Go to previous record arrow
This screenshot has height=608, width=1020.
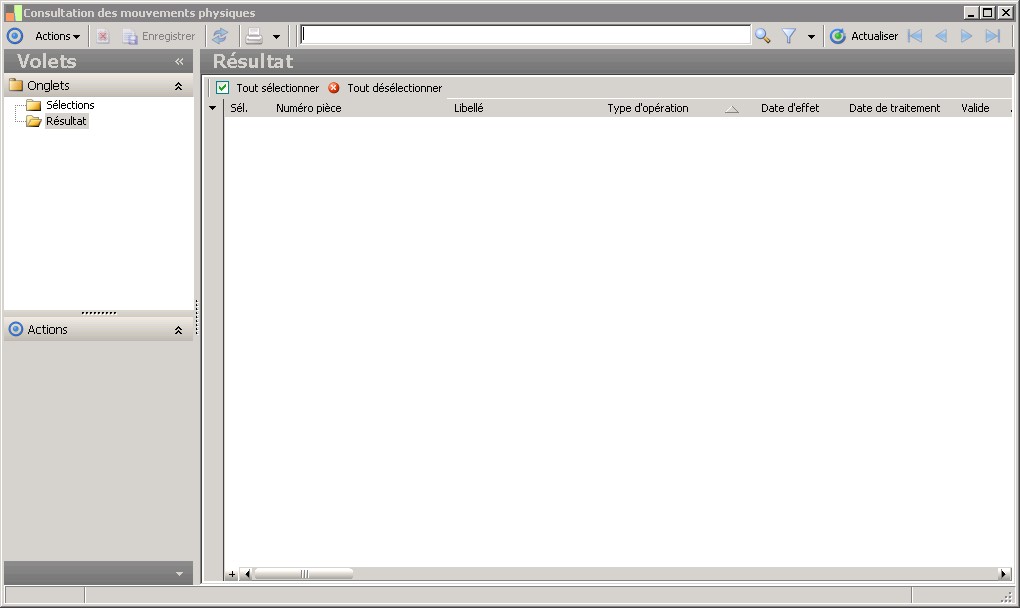[x=941, y=36]
